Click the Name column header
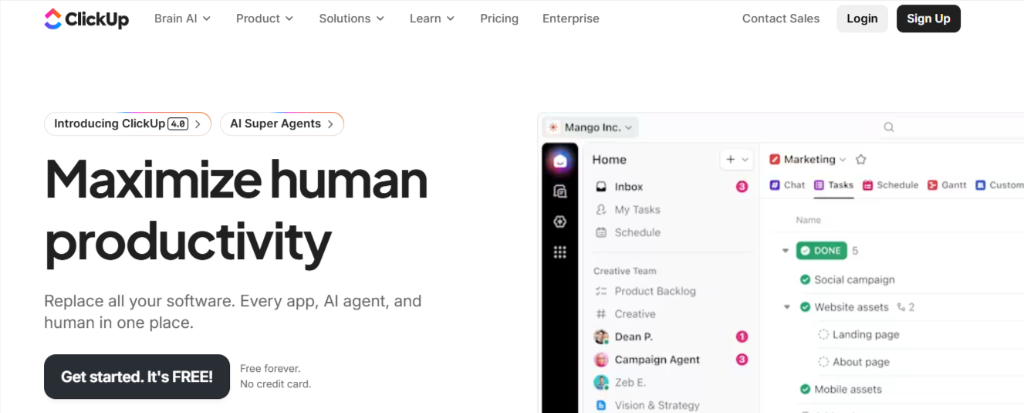 (x=808, y=220)
